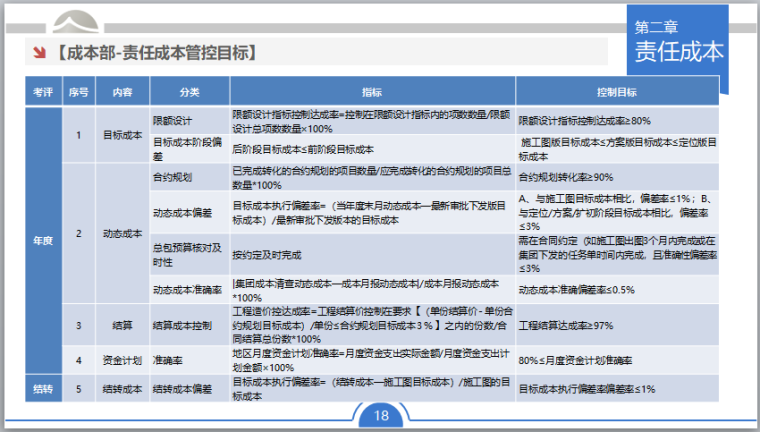Viewport: 760px width, 432px height.
Task: Click the 考评 column header
Action: pos(43,92)
